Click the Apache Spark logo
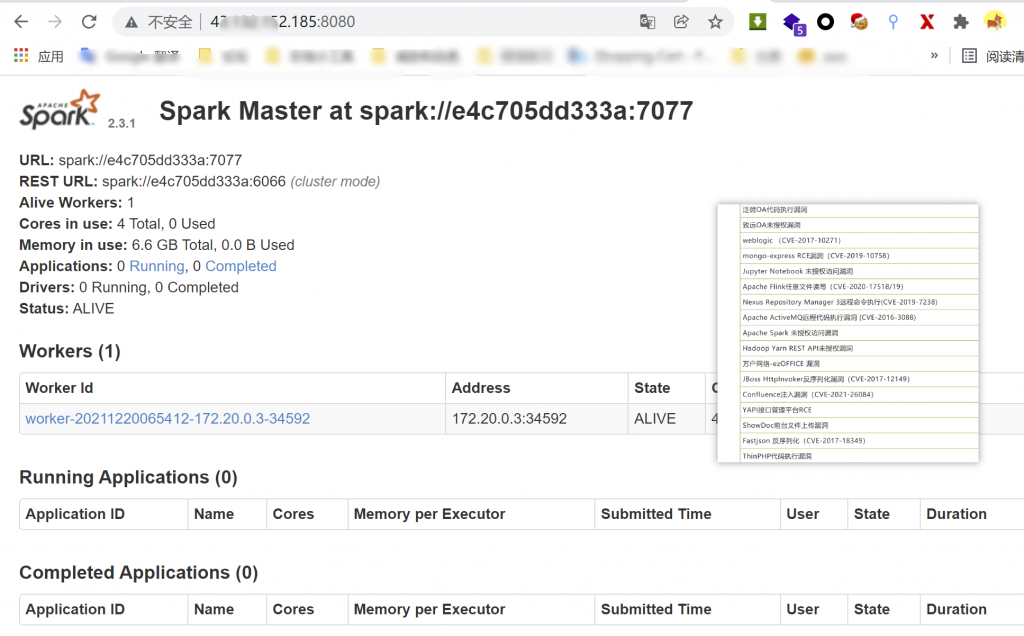The height and width of the screenshot is (636, 1024). (59, 109)
